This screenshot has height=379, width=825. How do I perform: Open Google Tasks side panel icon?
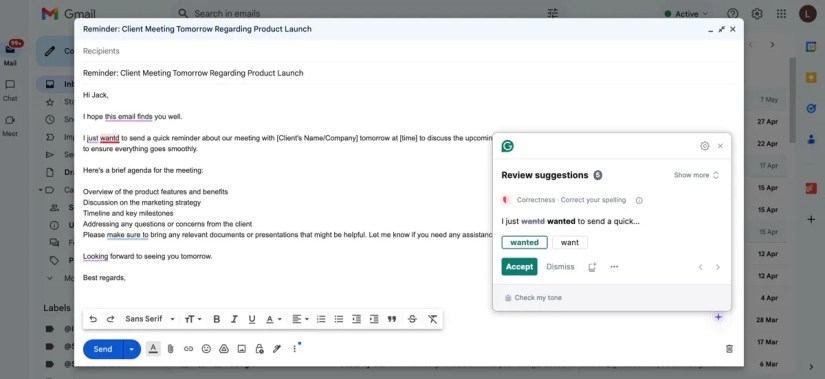click(811, 108)
